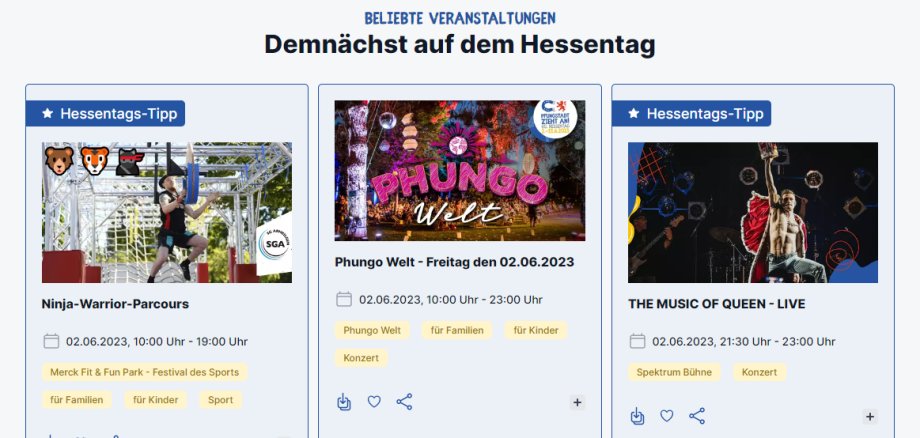This screenshot has height=438, width=920.
Task: Save Phungo Welt event to calendar
Action: pyautogui.click(x=344, y=402)
